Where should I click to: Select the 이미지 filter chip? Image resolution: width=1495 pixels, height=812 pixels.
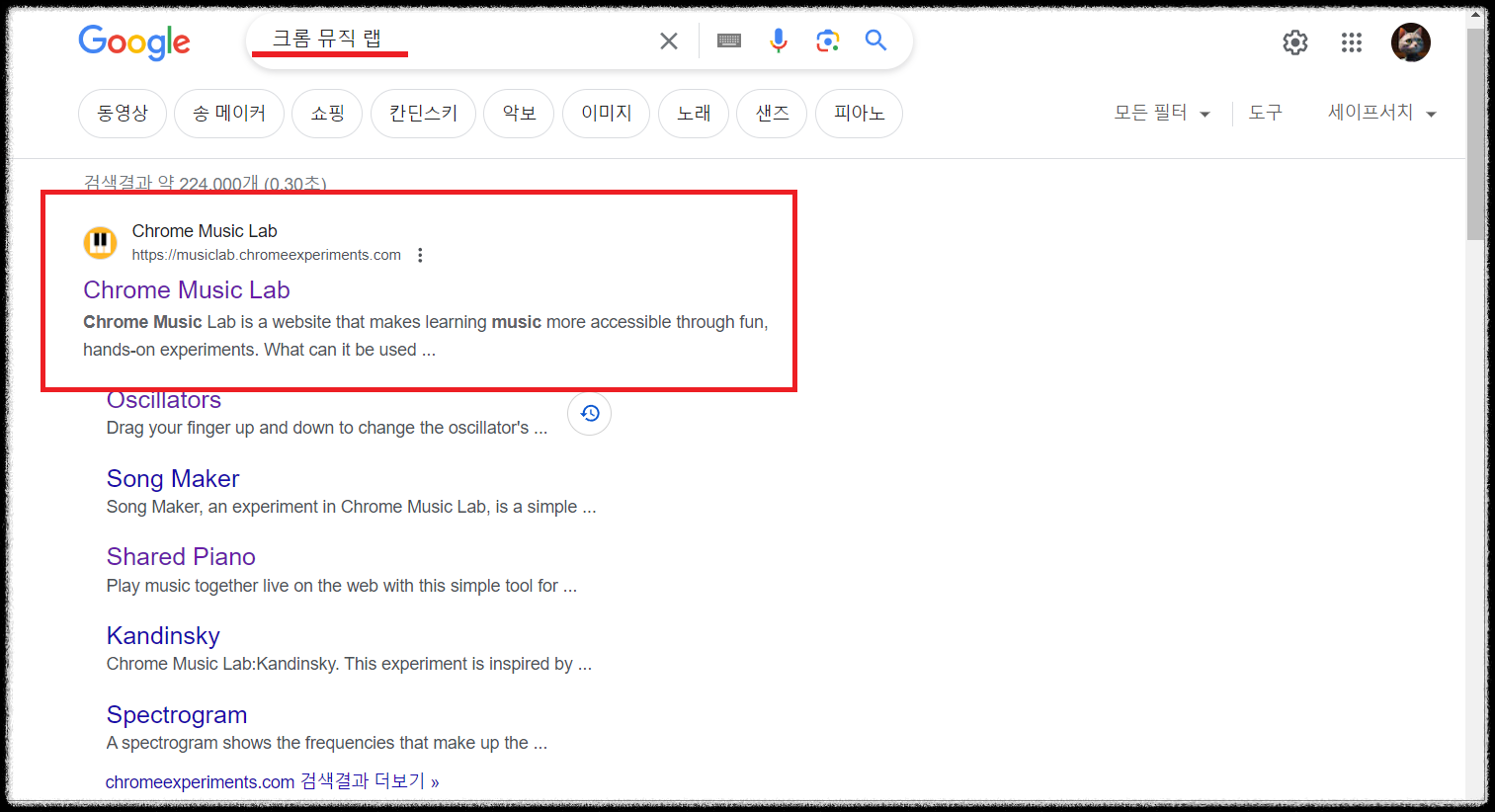pyautogui.click(x=606, y=114)
